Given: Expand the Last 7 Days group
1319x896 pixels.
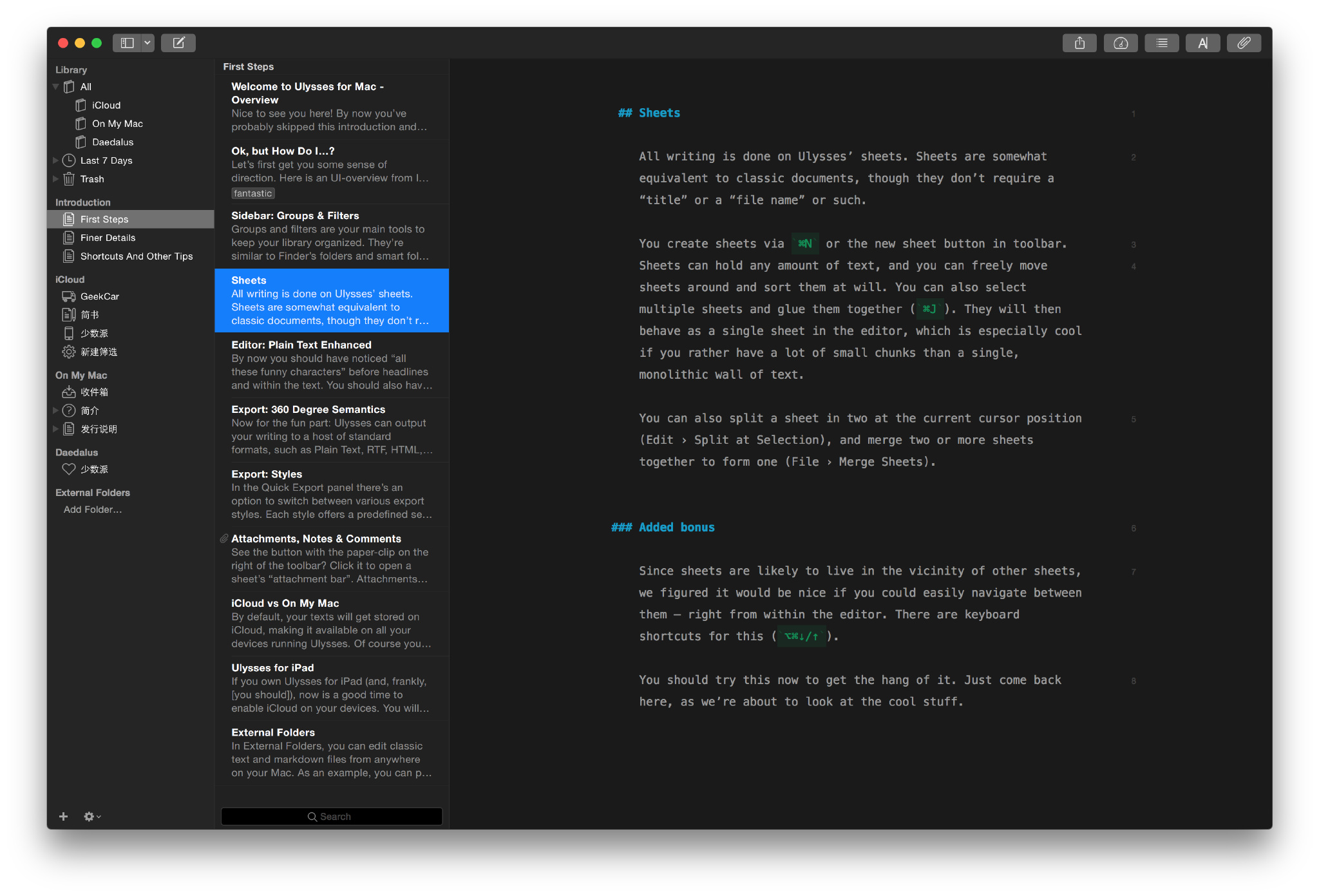Looking at the screenshot, I should click(x=55, y=160).
